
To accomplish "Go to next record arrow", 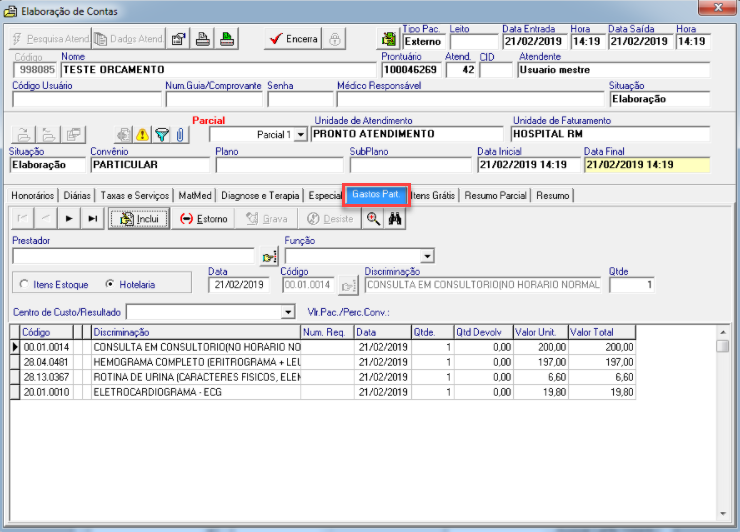I will [x=69, y=219].
